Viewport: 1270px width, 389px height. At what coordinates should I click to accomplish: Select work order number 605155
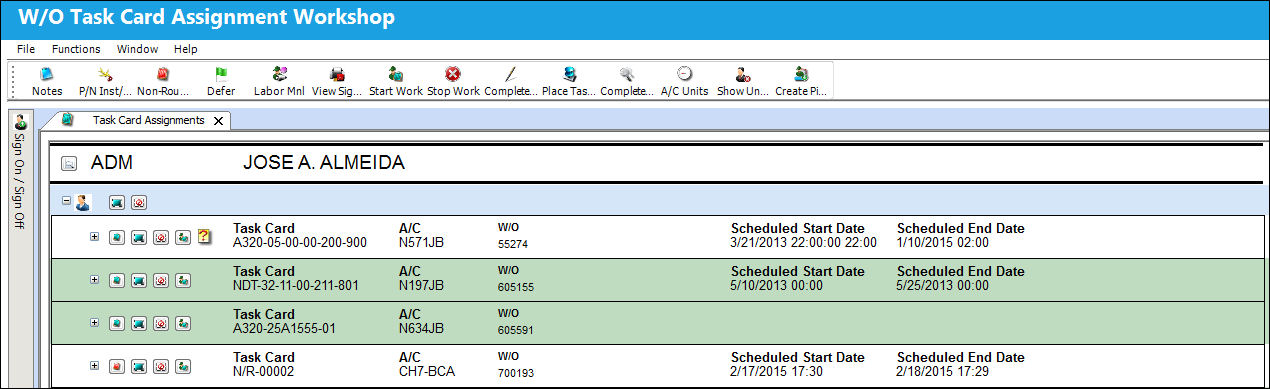tap(516, 287)
